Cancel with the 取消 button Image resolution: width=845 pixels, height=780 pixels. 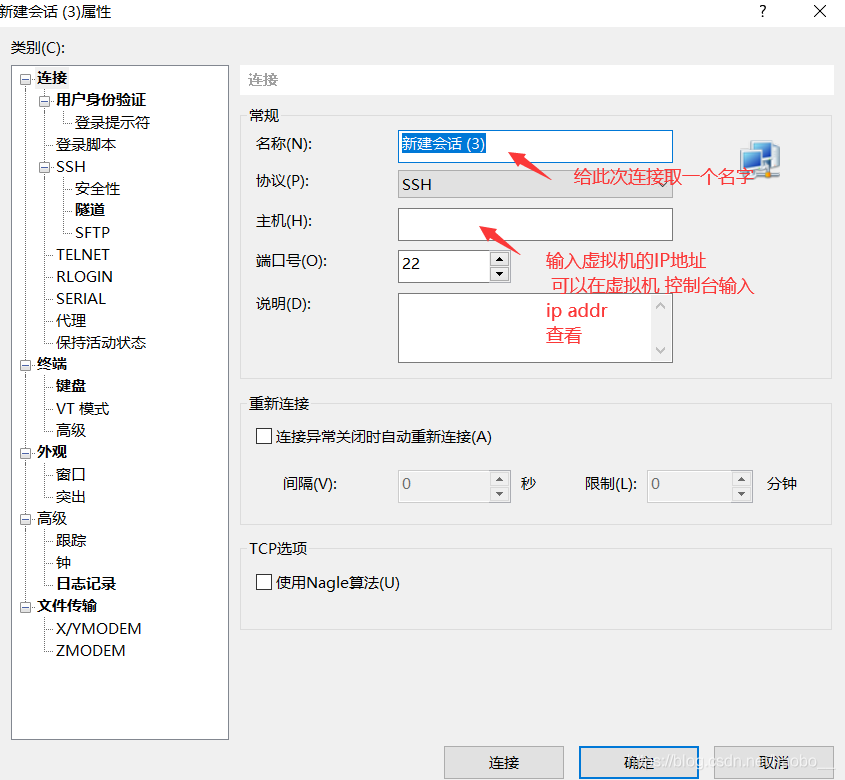pos(774,762)
